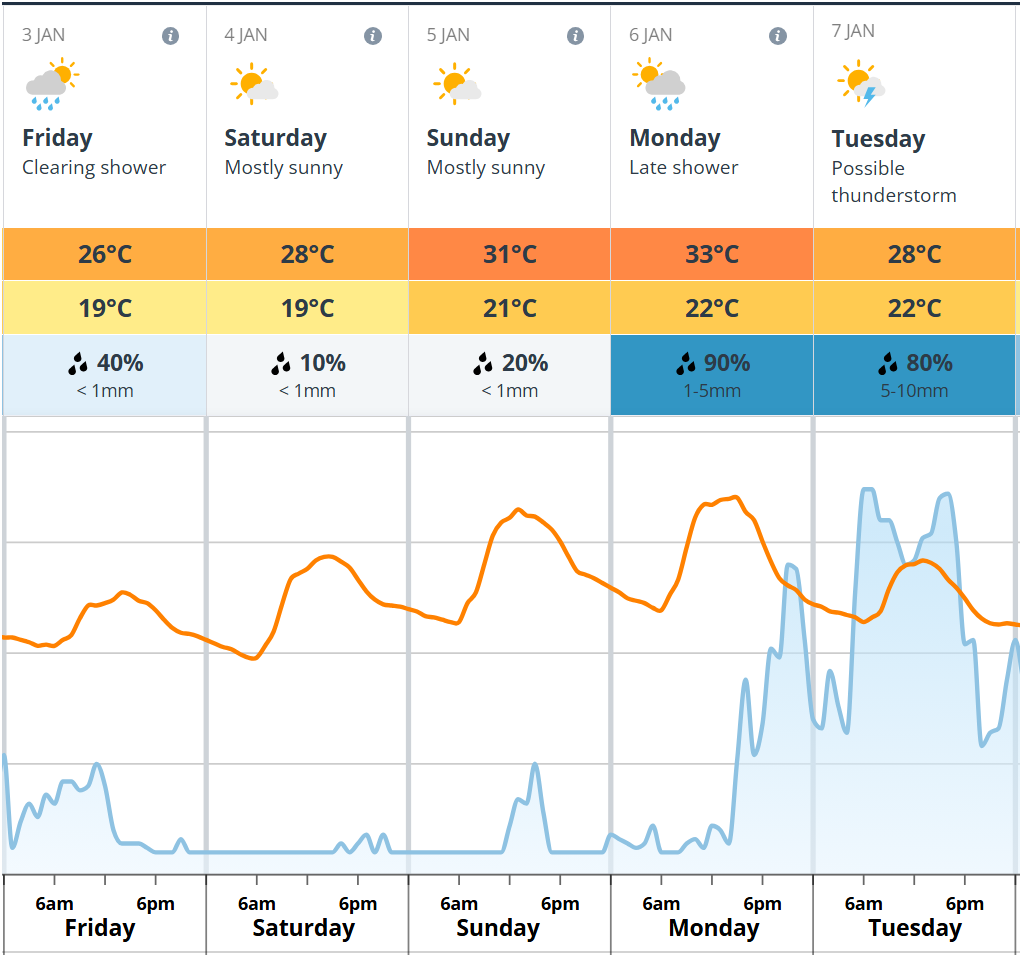Screen dimensions: 1022x959
Task: Select the Friday heading in forecast
Action: pos(57,138)
